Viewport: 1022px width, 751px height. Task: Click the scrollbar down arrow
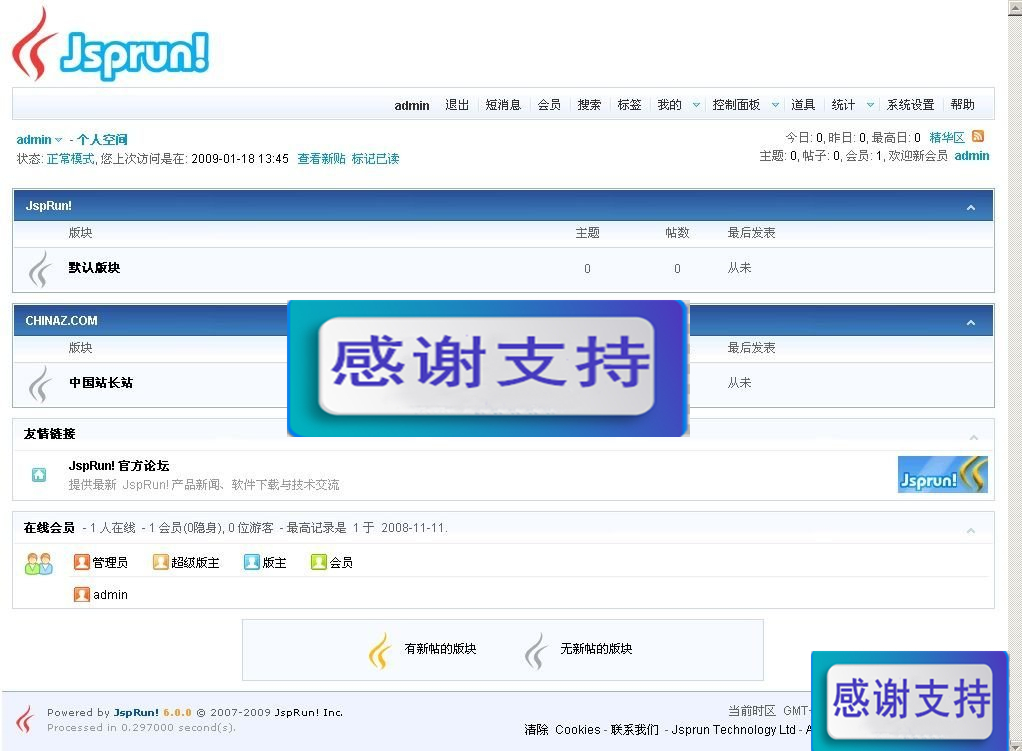coord(1015,744)
